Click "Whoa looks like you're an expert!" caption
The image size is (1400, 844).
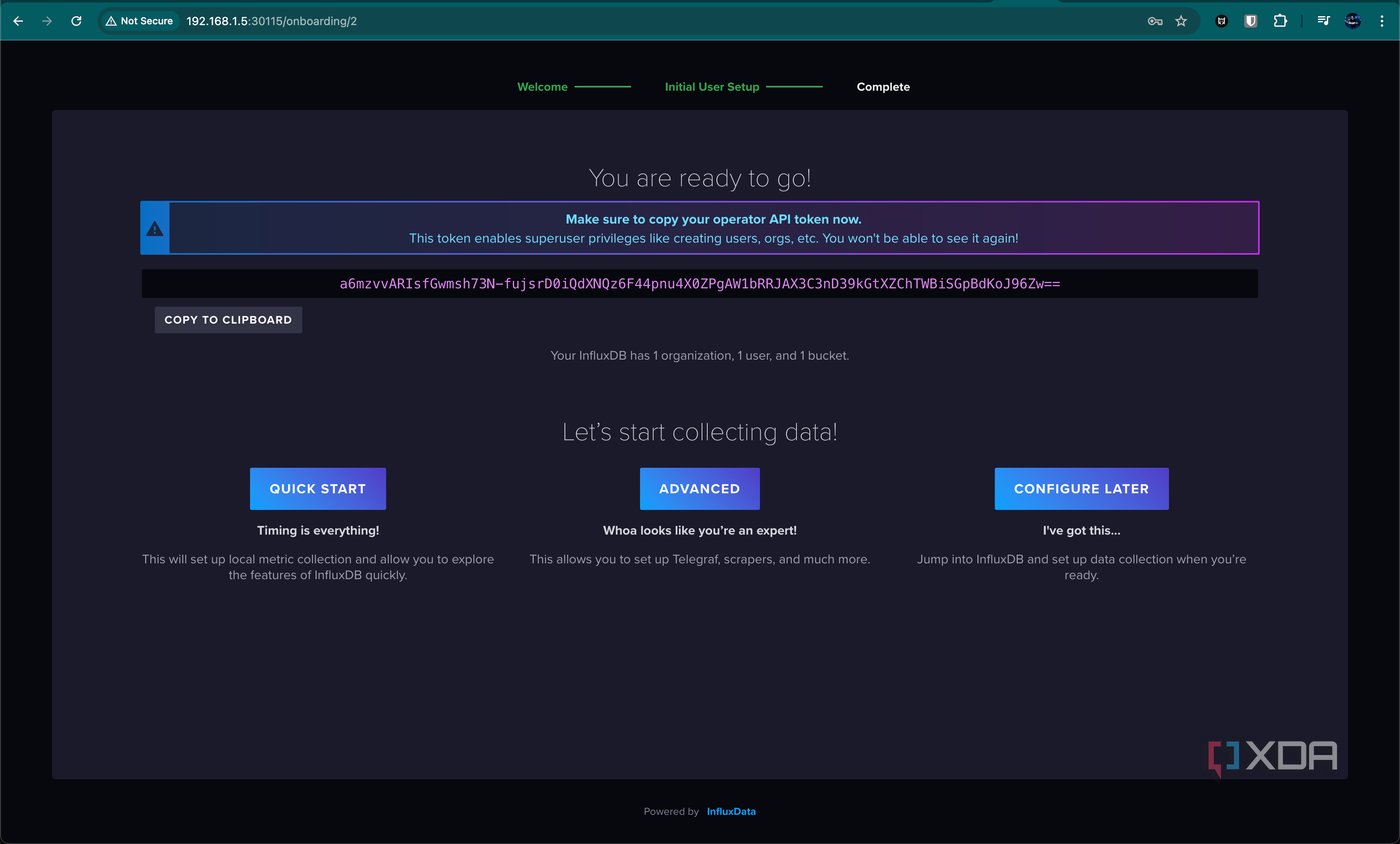coord(700,531)
